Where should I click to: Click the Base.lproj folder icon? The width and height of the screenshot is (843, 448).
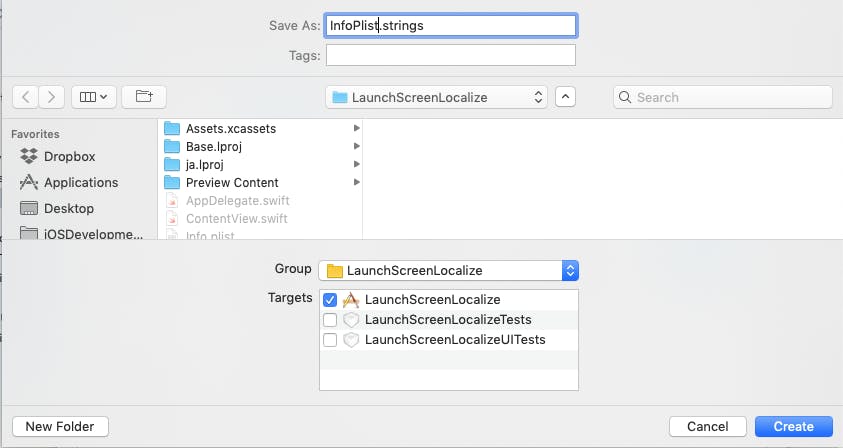(x=172, y=146)
